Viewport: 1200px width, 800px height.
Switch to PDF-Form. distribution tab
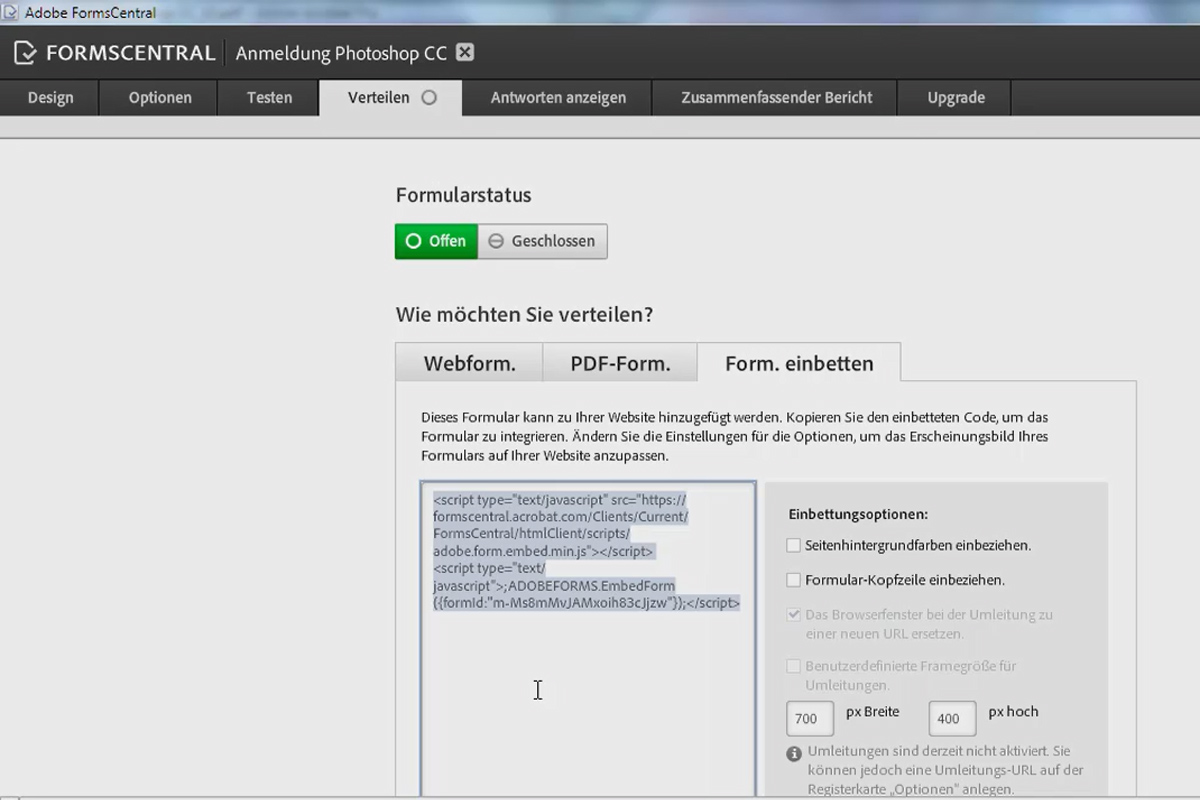point(620,363)
